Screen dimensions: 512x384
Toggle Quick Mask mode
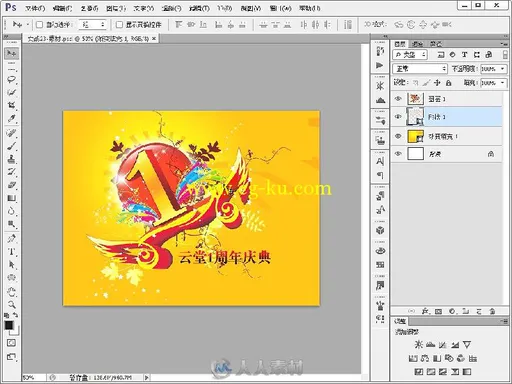(11, 343)
